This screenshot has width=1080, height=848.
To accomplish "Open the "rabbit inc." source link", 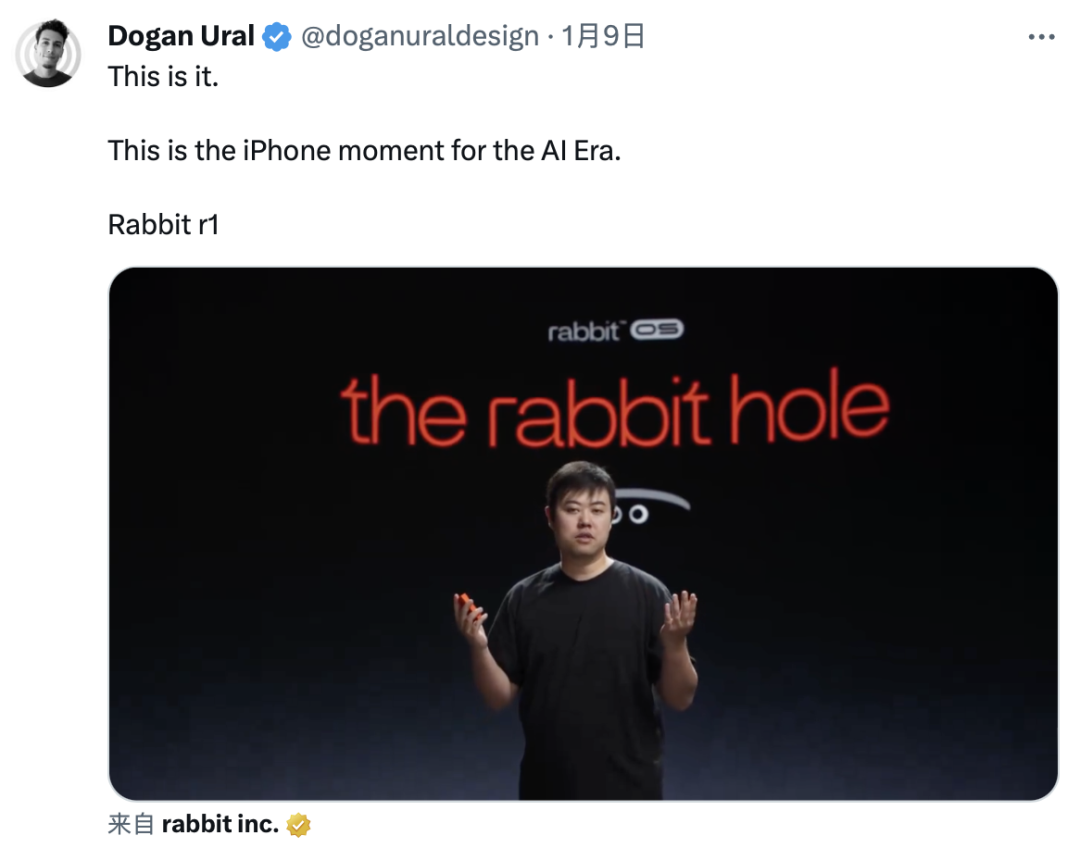I will tap(220, 825).
